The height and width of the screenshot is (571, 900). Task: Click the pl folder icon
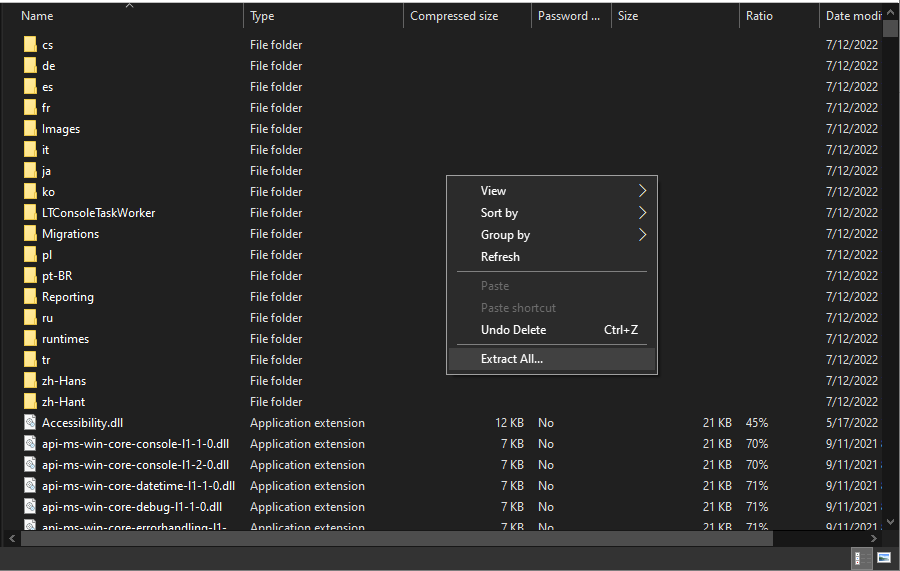click(x=30, y=255)
